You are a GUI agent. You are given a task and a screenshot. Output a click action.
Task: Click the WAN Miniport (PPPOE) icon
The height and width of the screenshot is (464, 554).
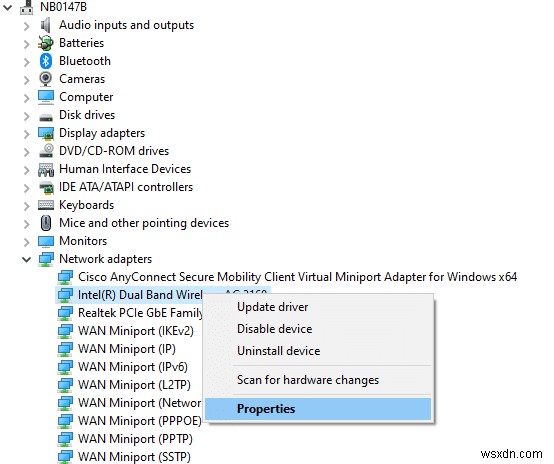tap(65, 422)
